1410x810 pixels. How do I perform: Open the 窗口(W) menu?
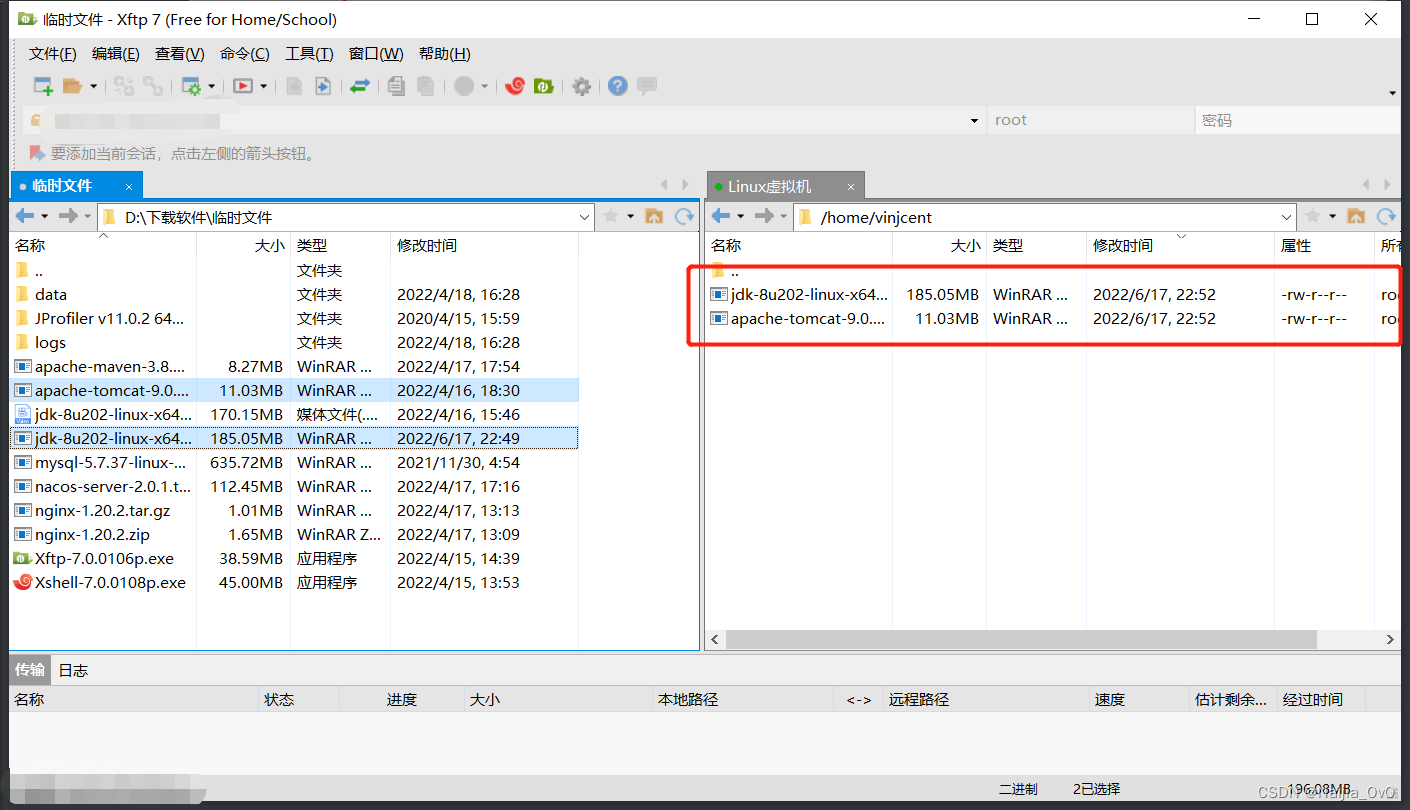coord(376,54)
